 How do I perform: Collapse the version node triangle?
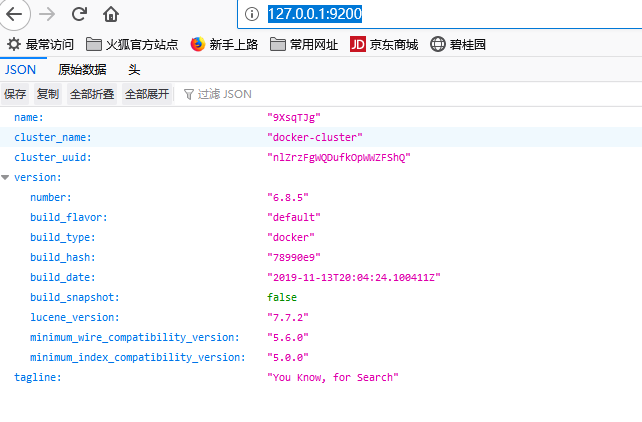[x=5, y=177]
